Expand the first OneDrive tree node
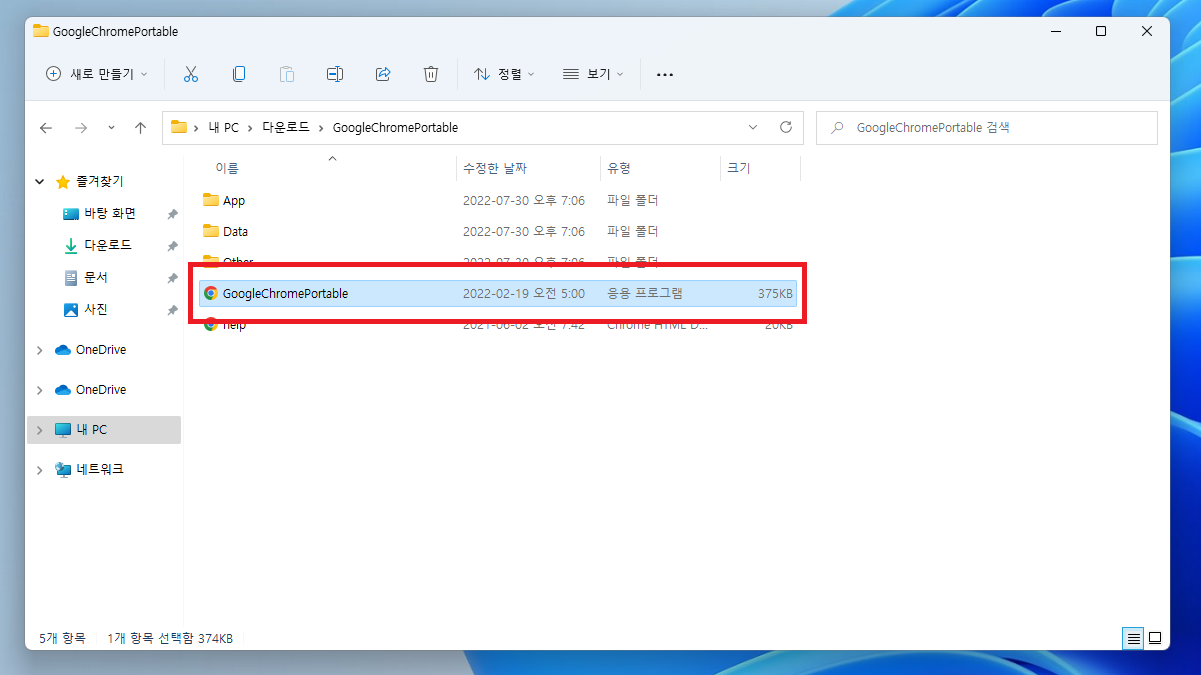The image size is (1201, 675). tap(40, 350)
